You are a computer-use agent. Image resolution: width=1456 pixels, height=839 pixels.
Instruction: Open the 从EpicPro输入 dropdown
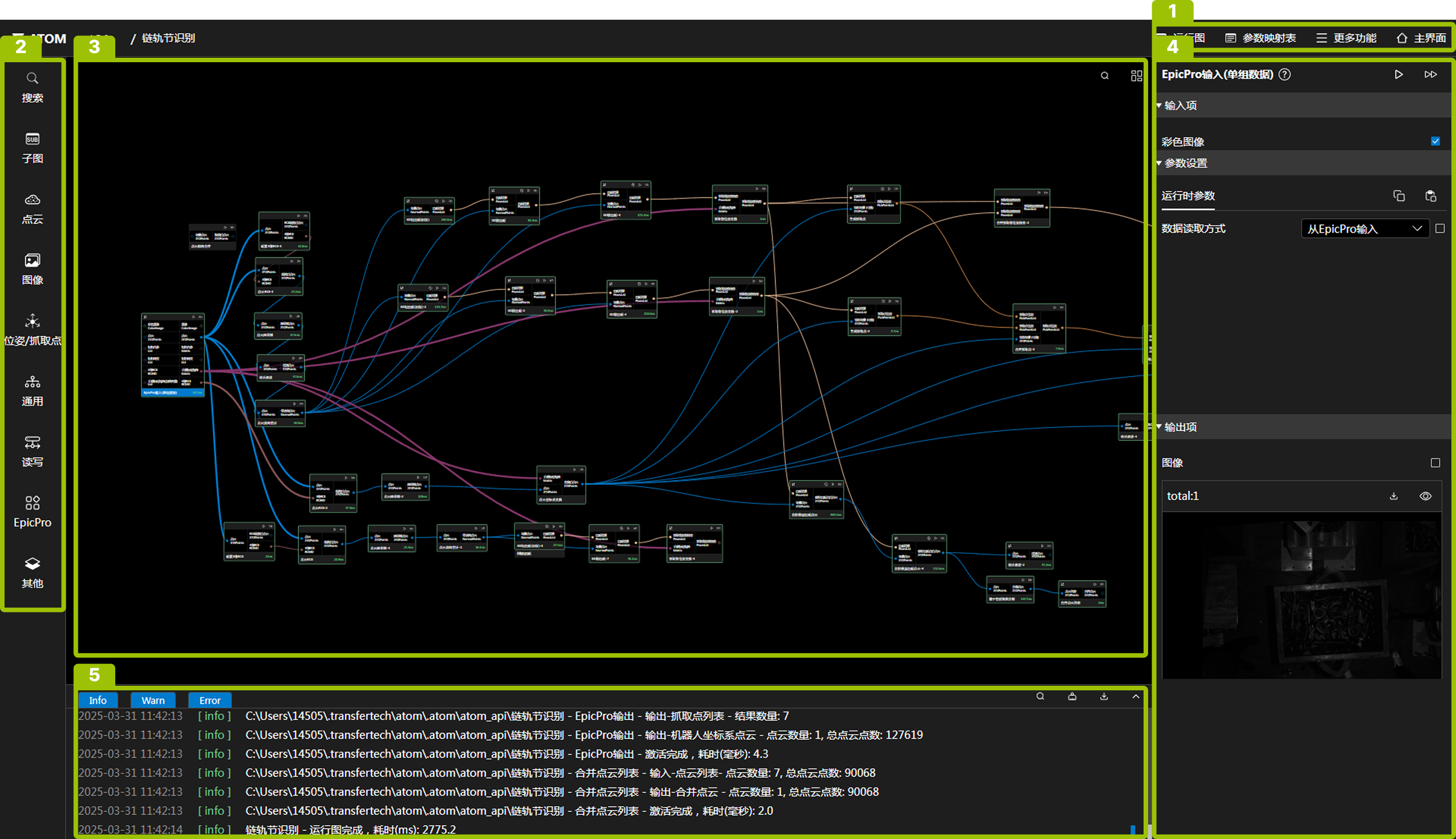[x=1364, y=229]
